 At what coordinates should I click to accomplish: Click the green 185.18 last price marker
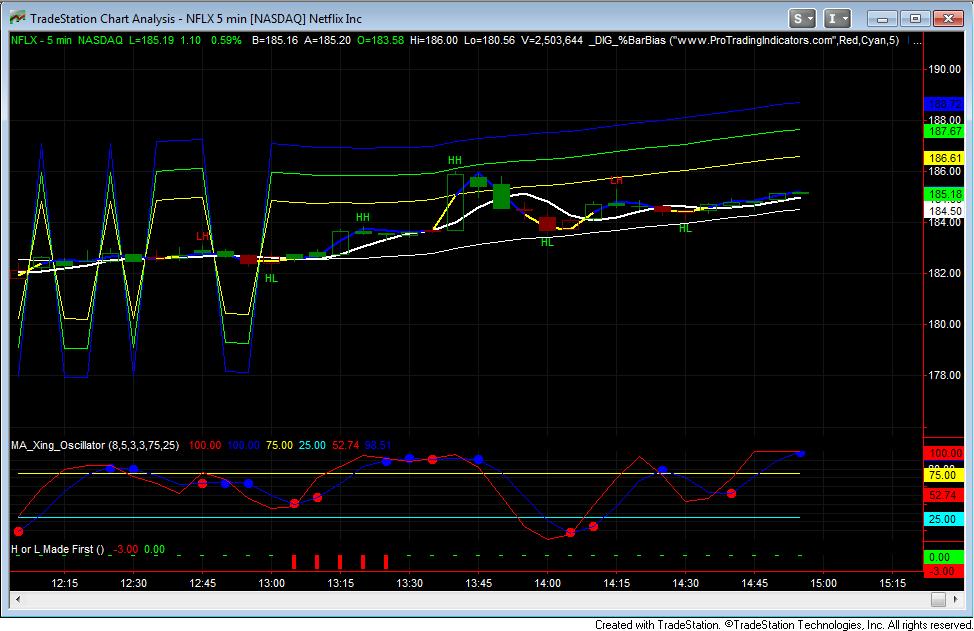pyautogui.click(x=944, y=194)
